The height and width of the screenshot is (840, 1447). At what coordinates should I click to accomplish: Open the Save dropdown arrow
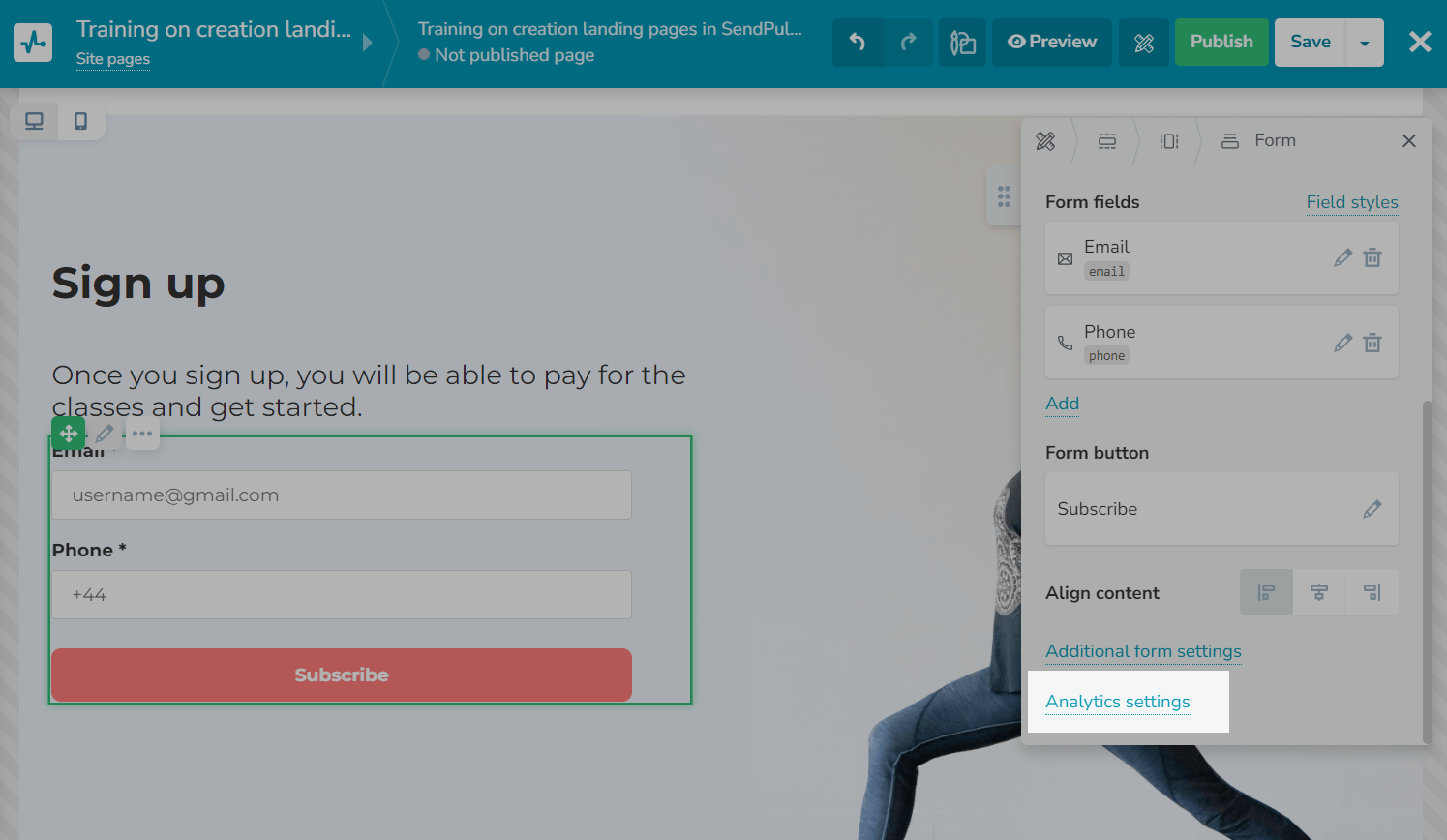(1365, 43)
